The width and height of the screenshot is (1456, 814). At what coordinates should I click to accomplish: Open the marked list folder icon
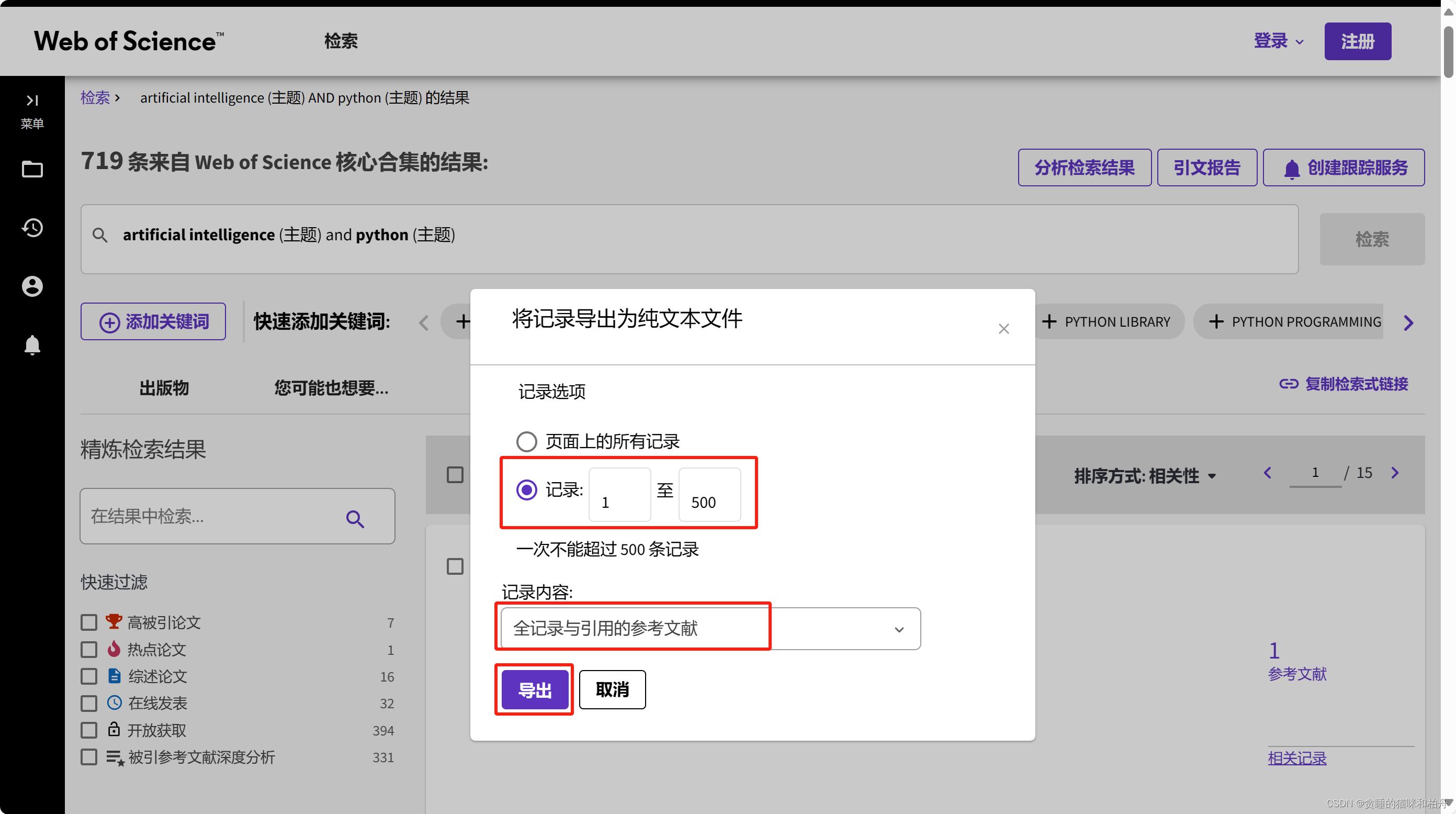pos(32,169)
